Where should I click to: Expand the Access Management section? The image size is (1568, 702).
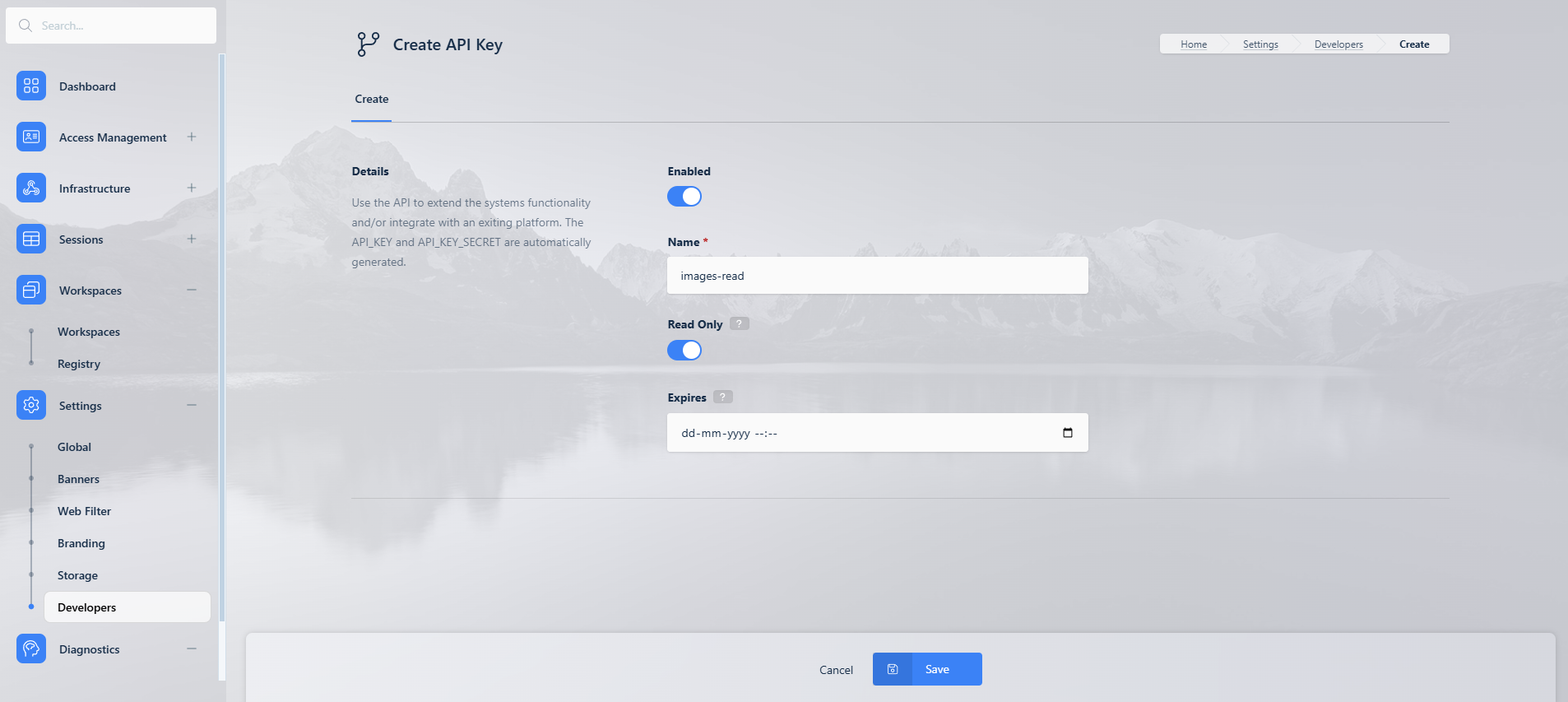192,137
